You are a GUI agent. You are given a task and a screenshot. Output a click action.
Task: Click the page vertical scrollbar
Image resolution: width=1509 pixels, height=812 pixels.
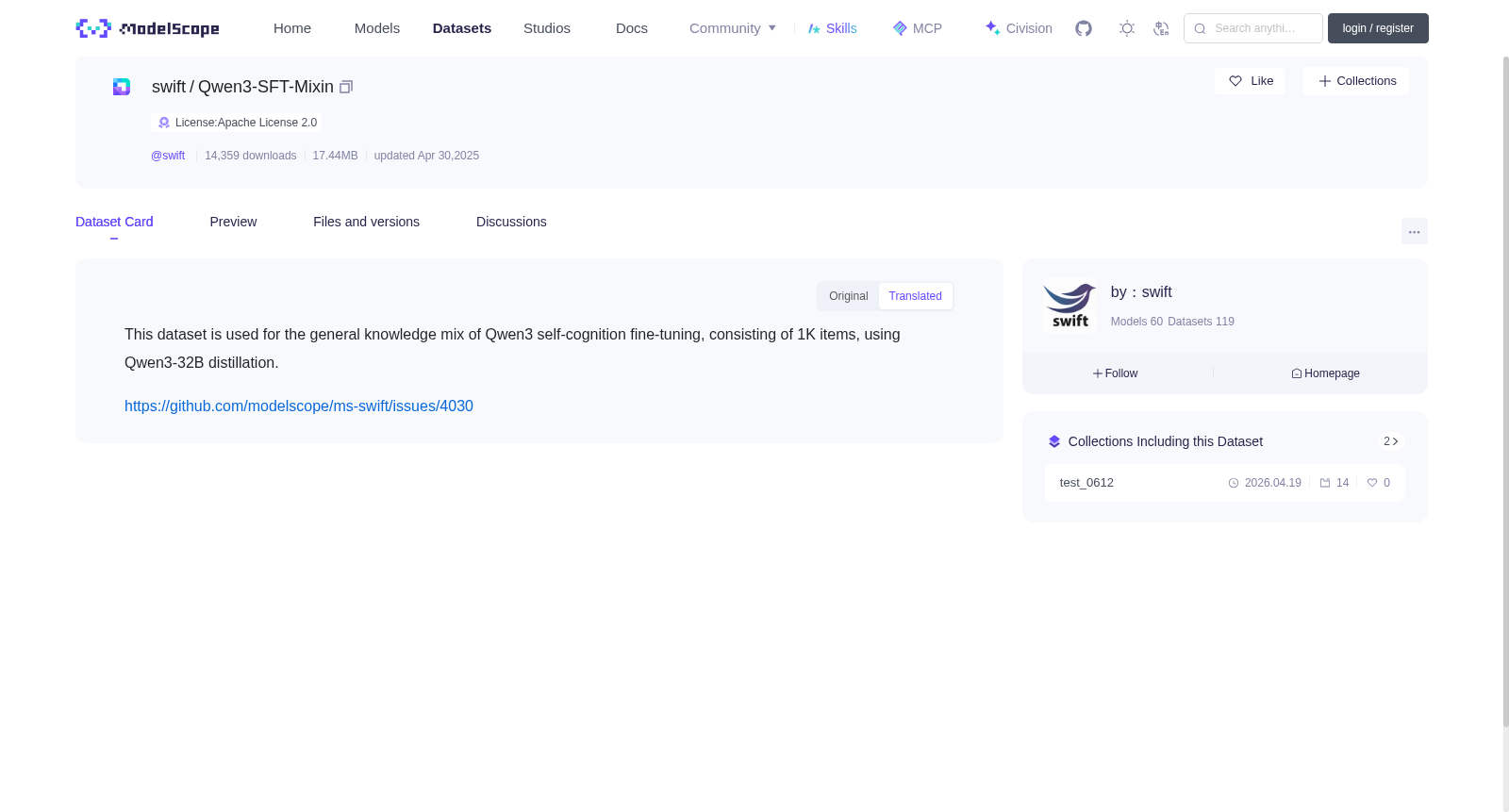point(1505,391)
